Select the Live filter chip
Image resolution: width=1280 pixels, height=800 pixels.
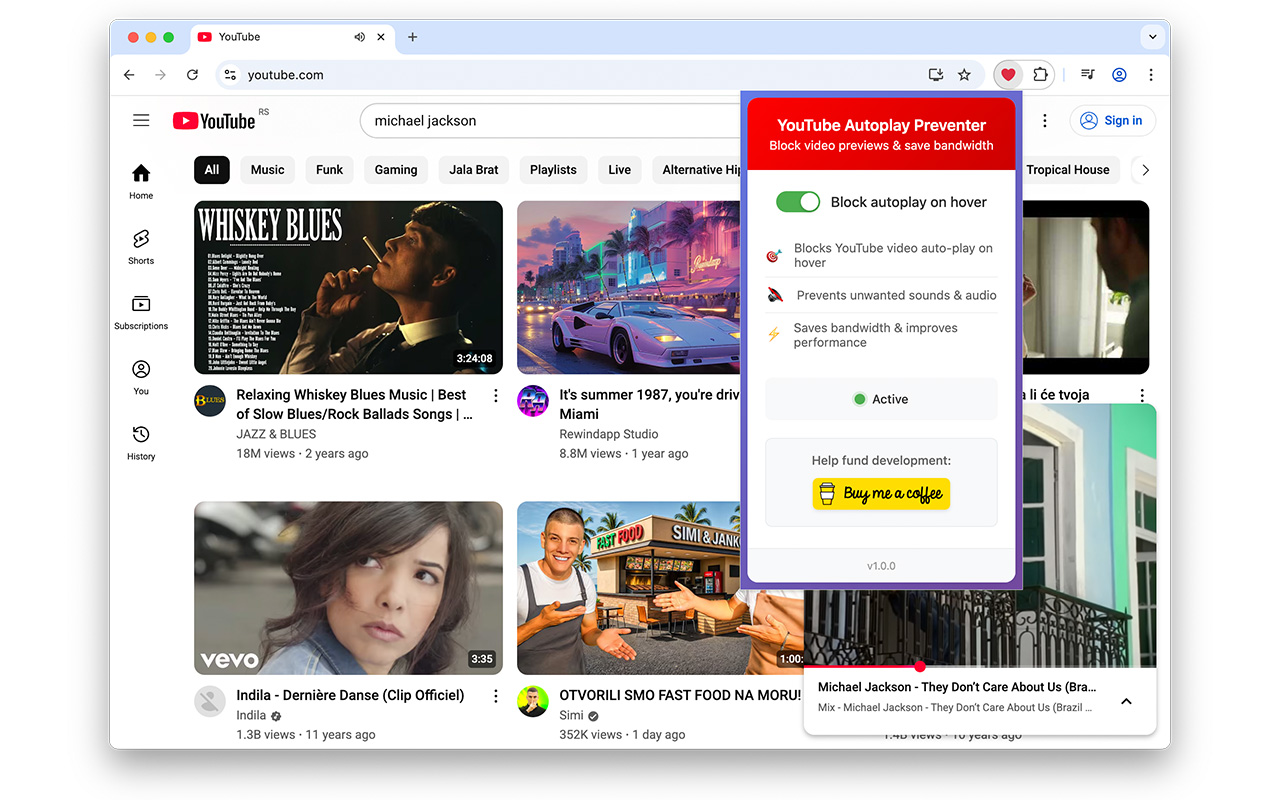pyautogui.click(x=620, y=170)
